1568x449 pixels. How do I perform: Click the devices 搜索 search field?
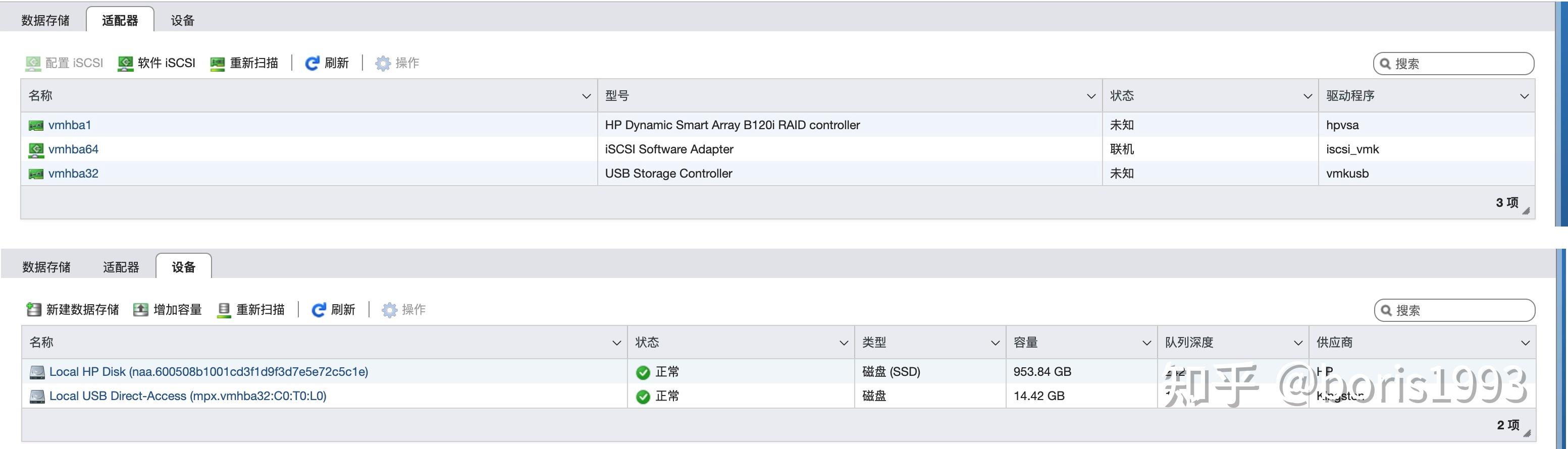point(1462,310)
